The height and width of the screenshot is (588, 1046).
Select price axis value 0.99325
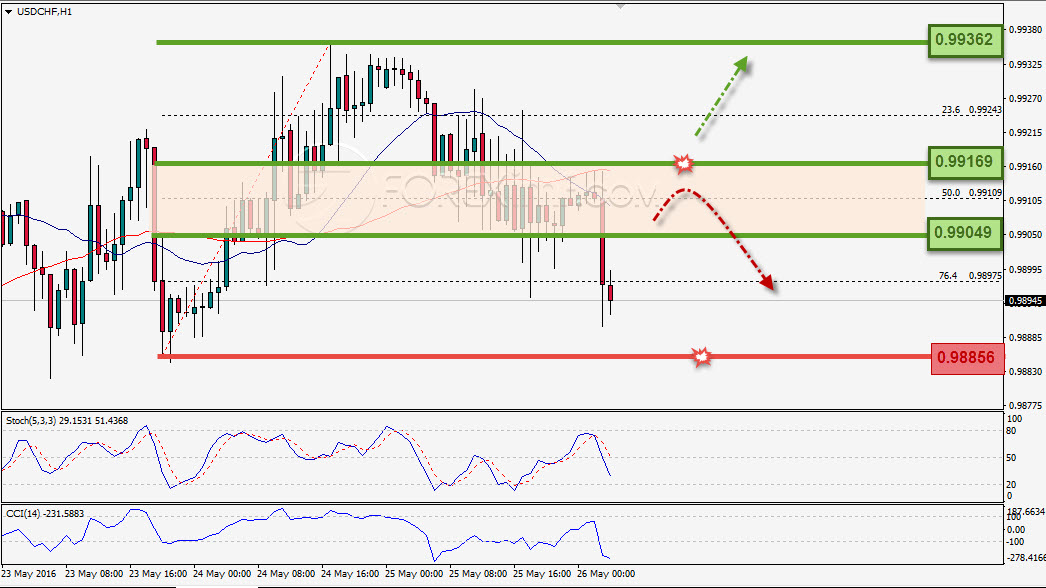click(1025, 65)
